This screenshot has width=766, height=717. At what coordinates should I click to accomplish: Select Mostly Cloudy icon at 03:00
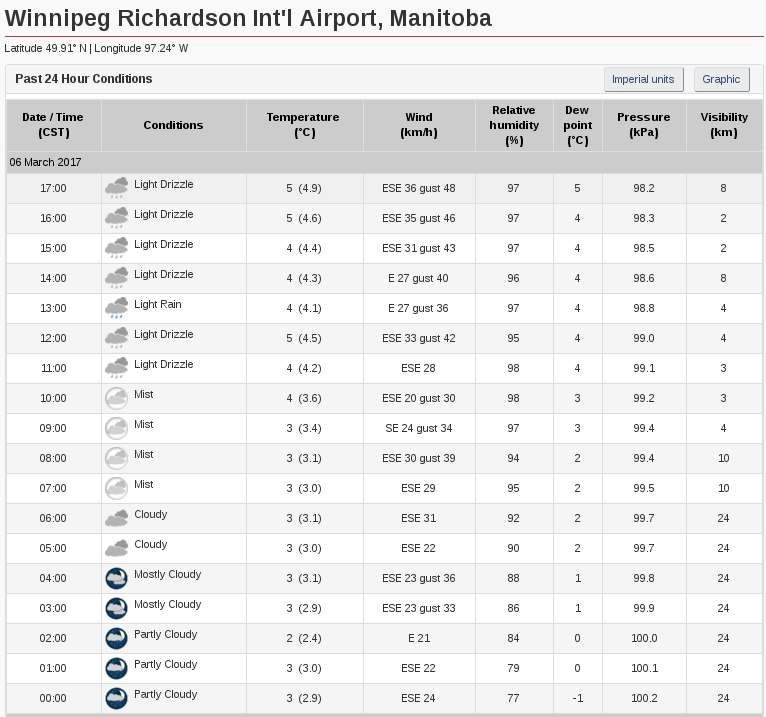[x=116, y=608]
